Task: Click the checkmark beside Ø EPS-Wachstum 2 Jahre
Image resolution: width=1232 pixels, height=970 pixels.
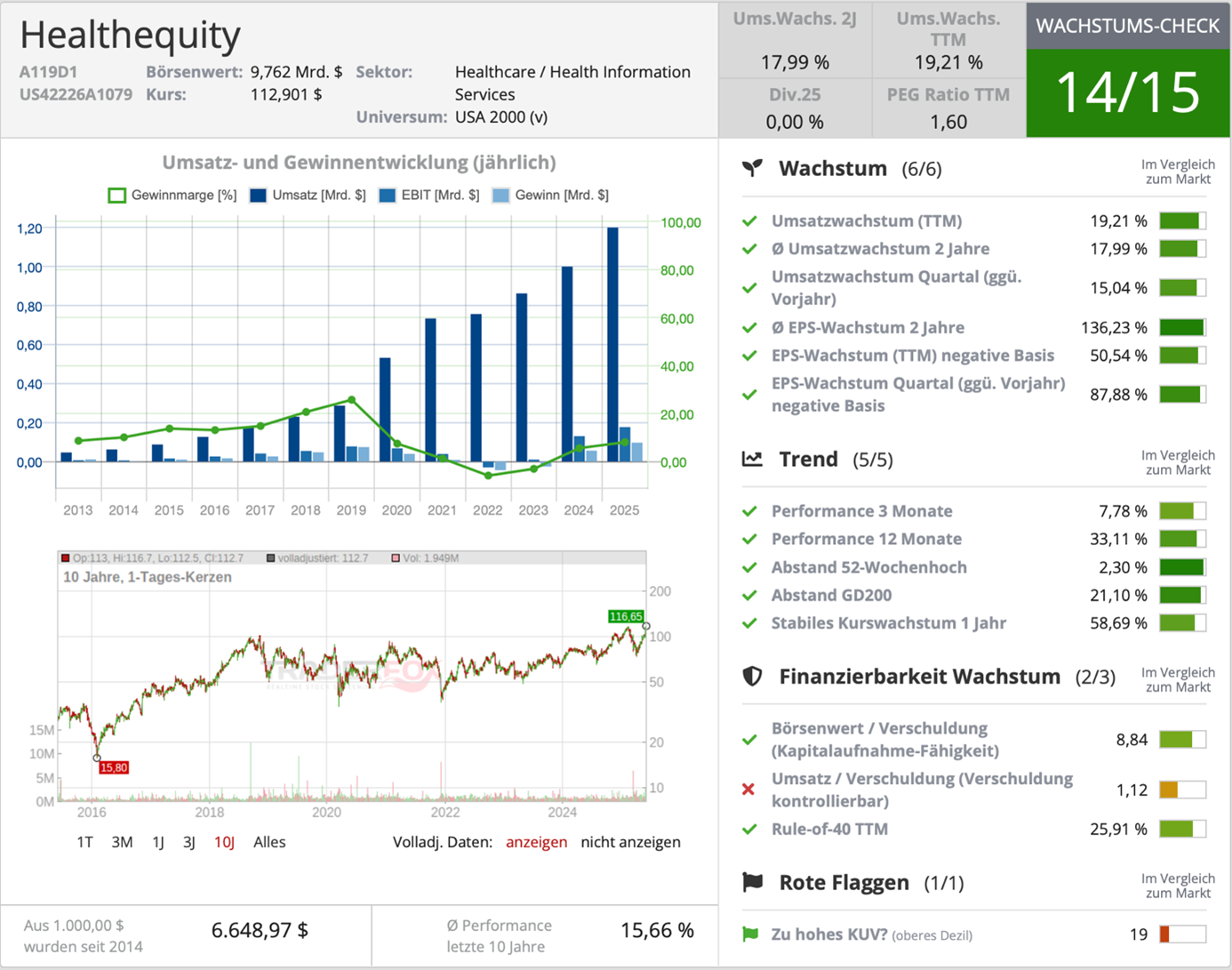Action: point(749,328)
